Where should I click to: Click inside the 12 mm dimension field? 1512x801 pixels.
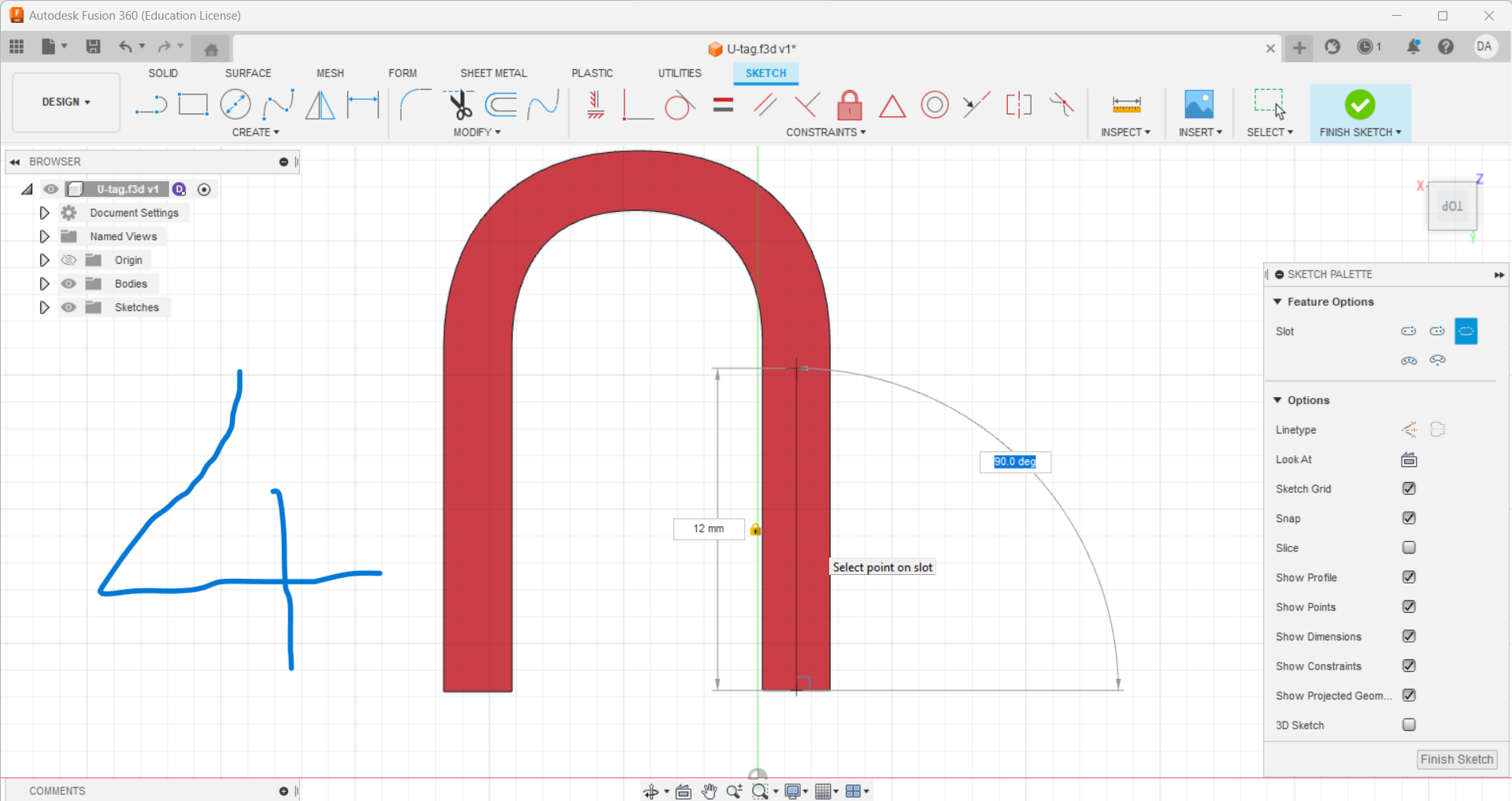[x=708, y=528]
